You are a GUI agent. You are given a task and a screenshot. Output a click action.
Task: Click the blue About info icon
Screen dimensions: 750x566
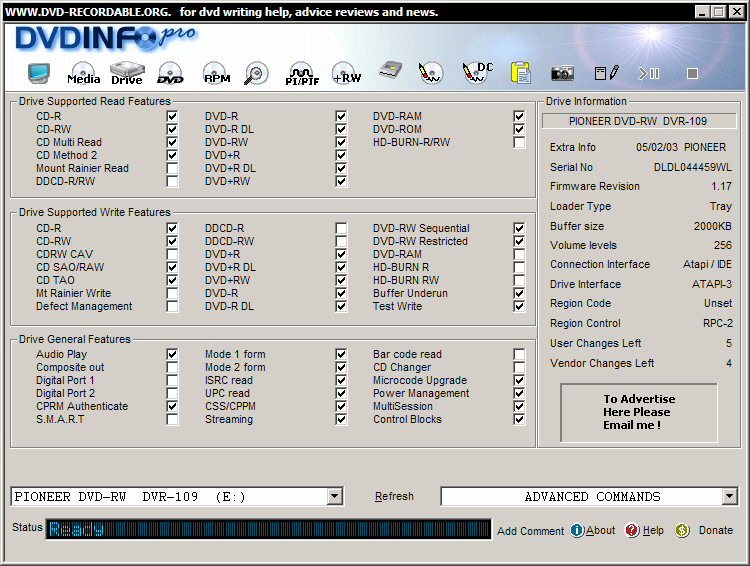577,530
